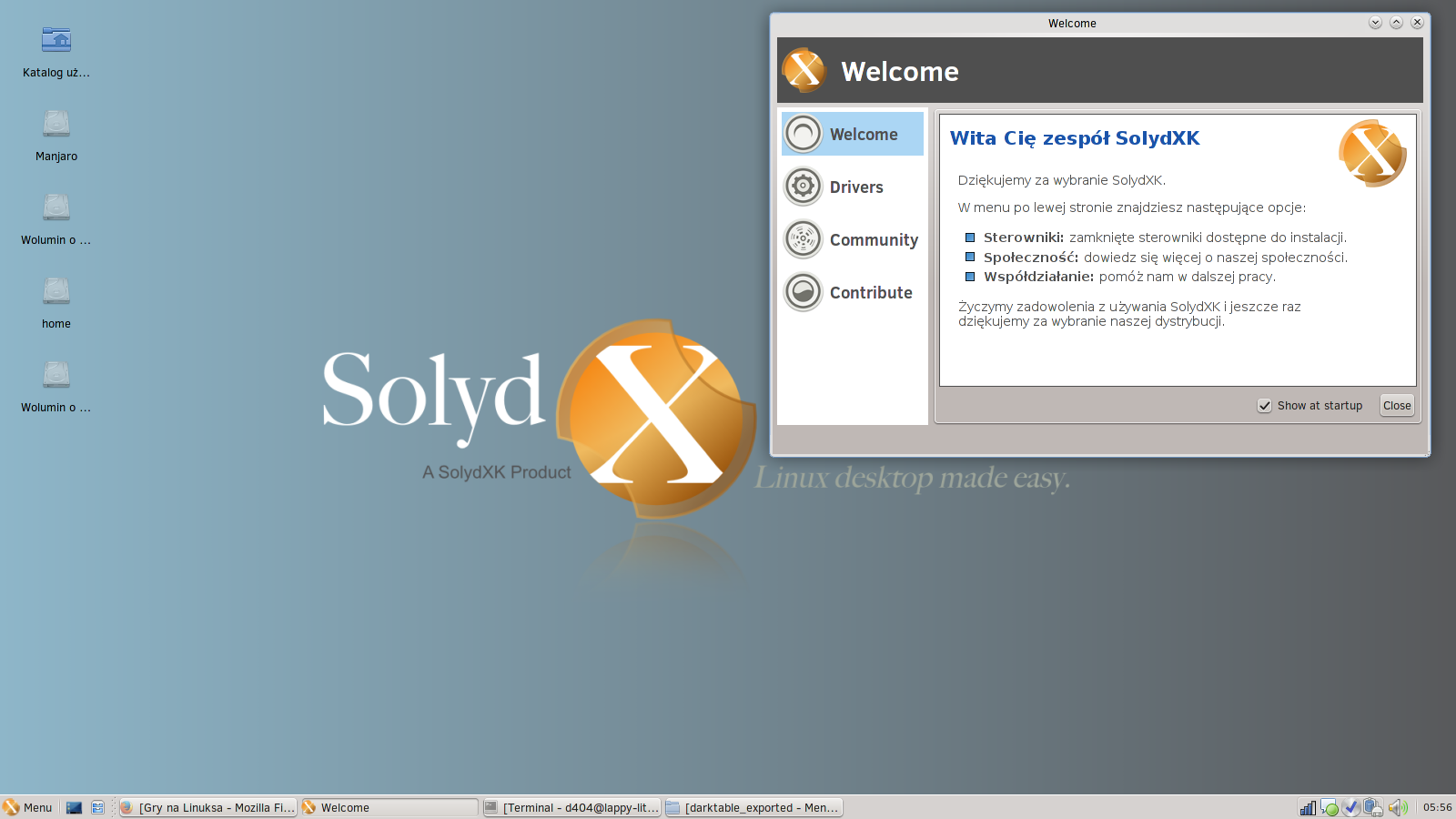Open the Contribute section in sidebar
The image size is (1456, 819).
[853, 292]
